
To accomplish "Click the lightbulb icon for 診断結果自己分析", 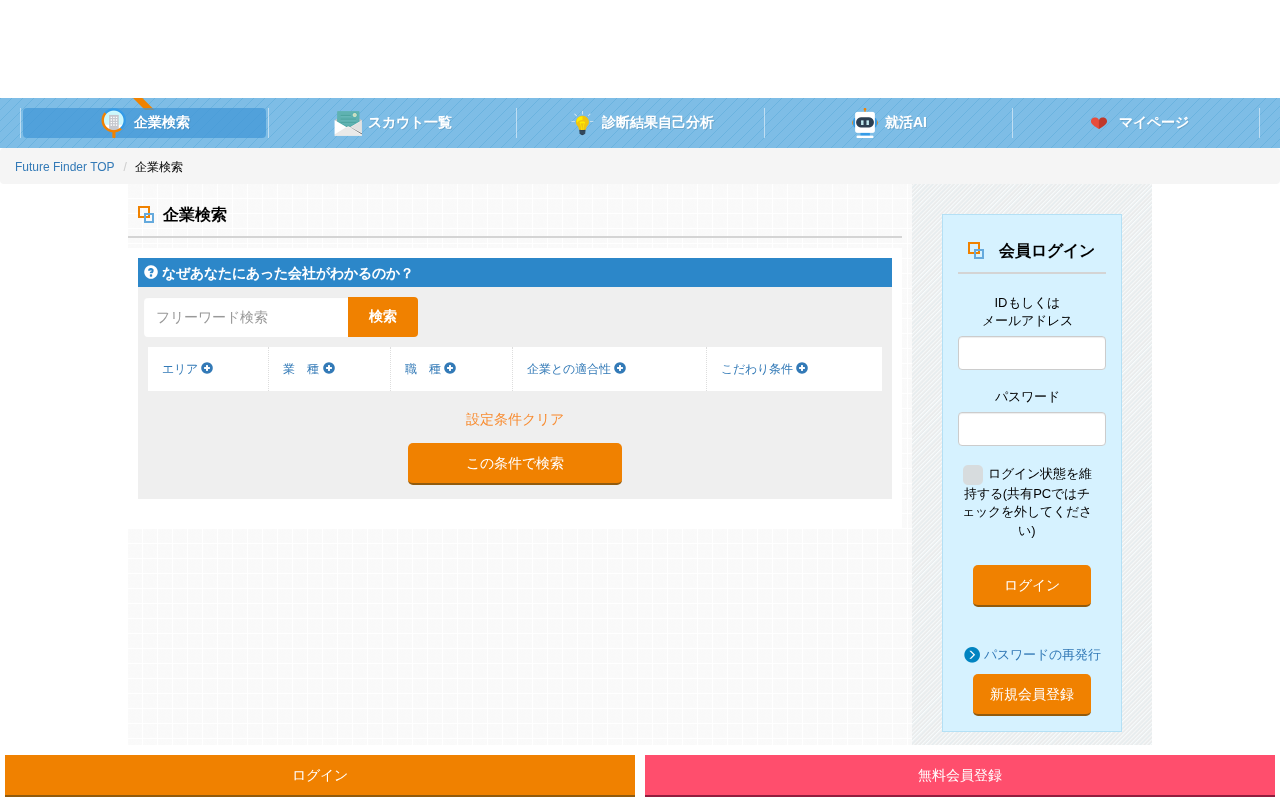I will [x=582, y=123].
